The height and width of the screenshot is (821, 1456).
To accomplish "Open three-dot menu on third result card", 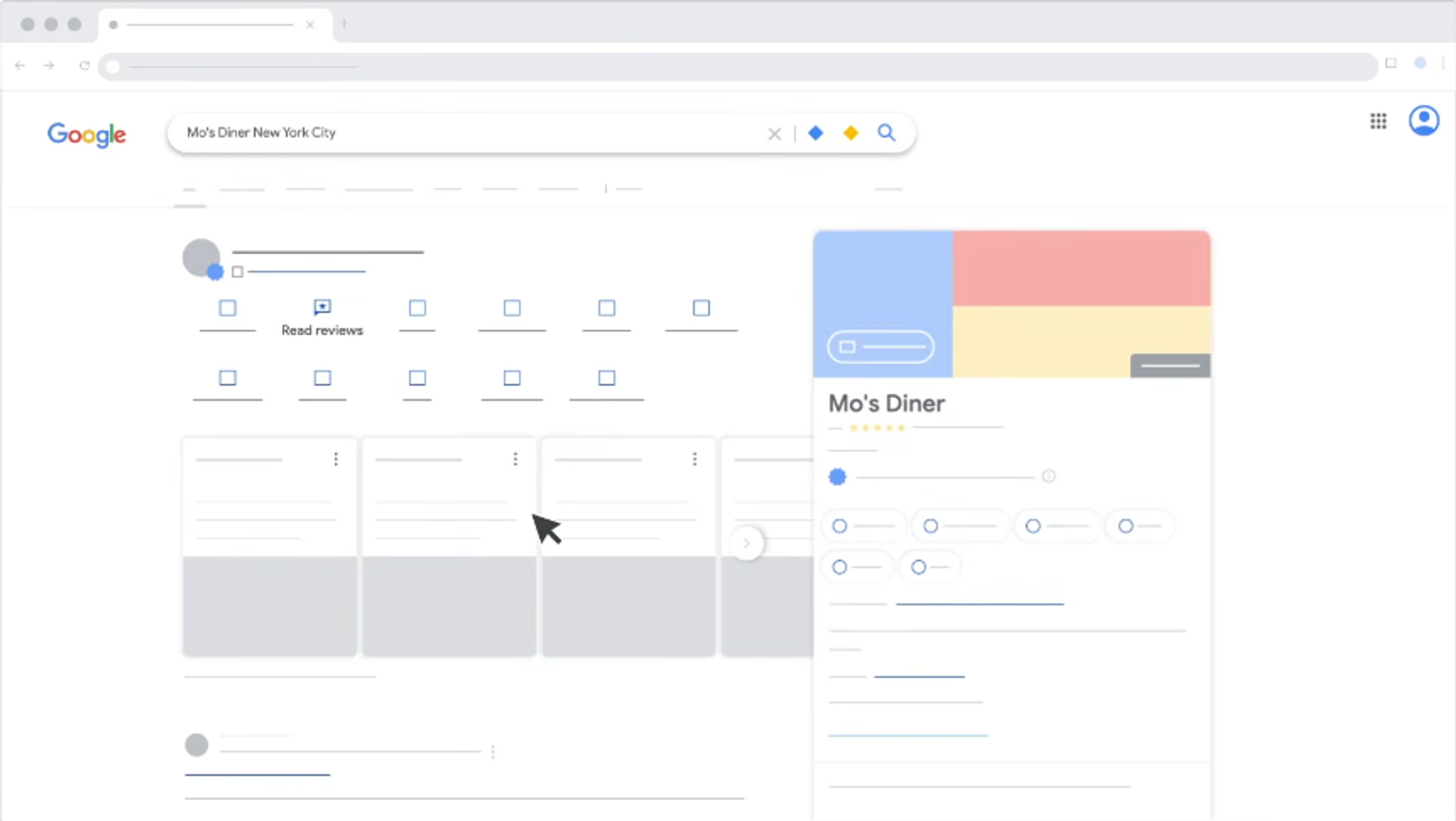I will [694, 459].
